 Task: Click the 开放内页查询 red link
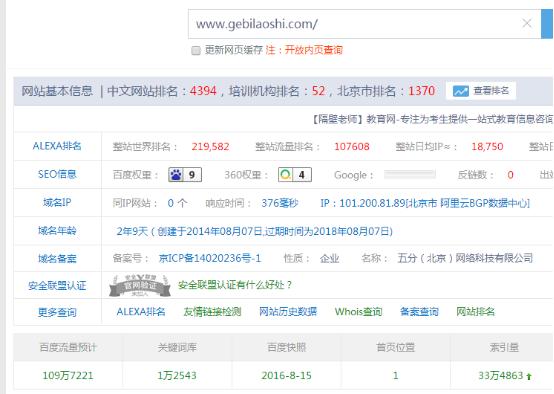pyautogui.click(x=314, y=50)
